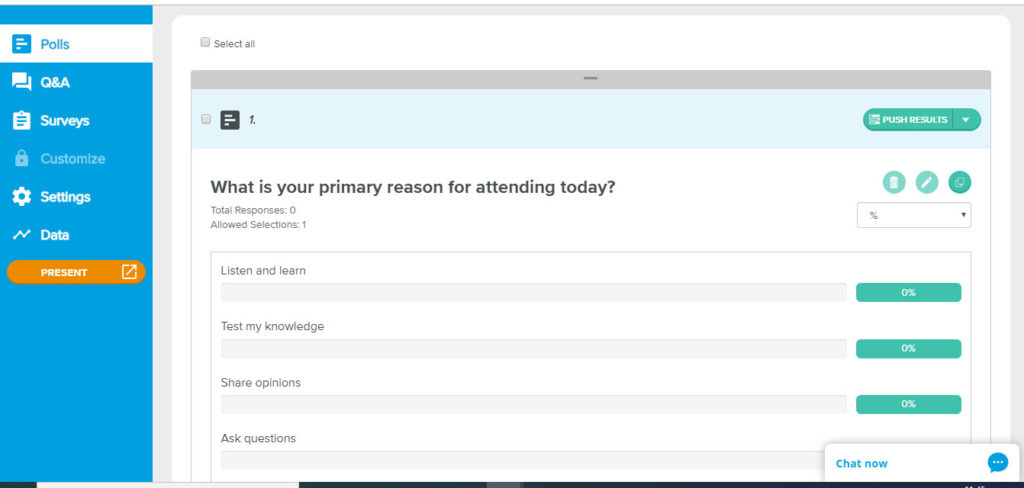Click the Surveys clipboard icon
The width and height of the screenshot is (1024, 488).
pos(21,120)
